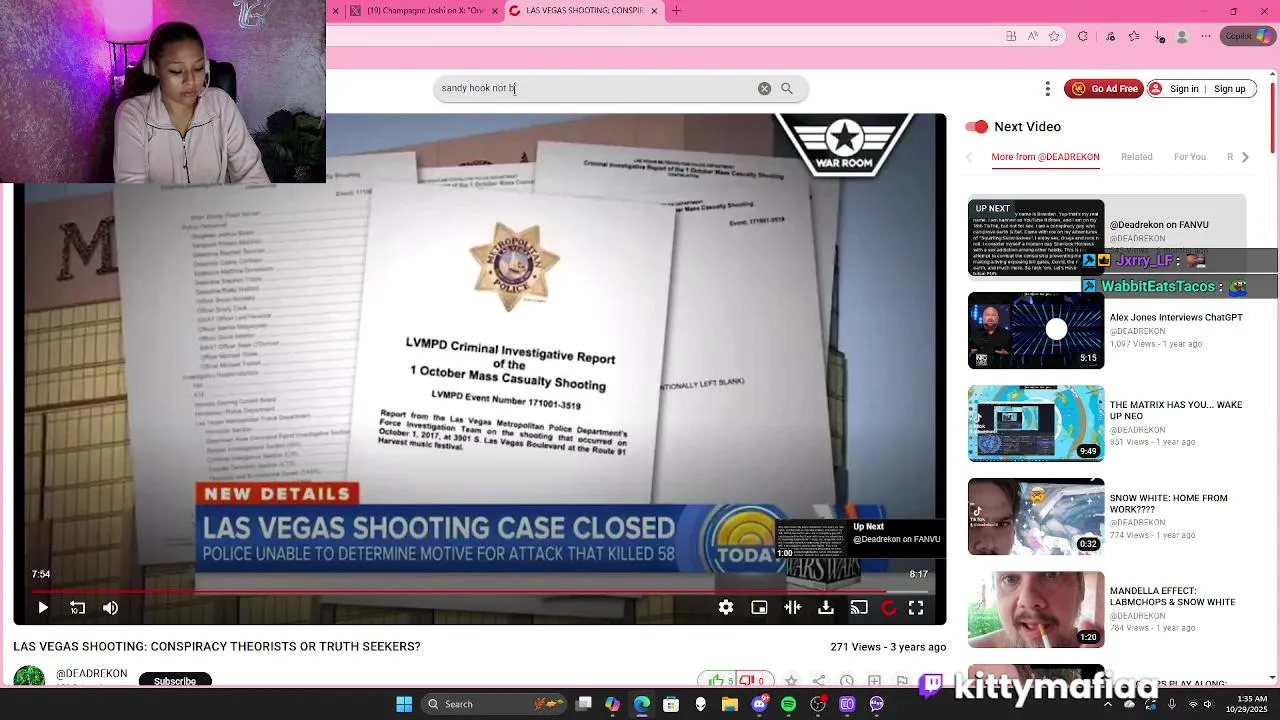The width and height of the screenshot is (1280, 720).
Task: Toggle the Next Video autoplay switch
Action: coord(977,126)
